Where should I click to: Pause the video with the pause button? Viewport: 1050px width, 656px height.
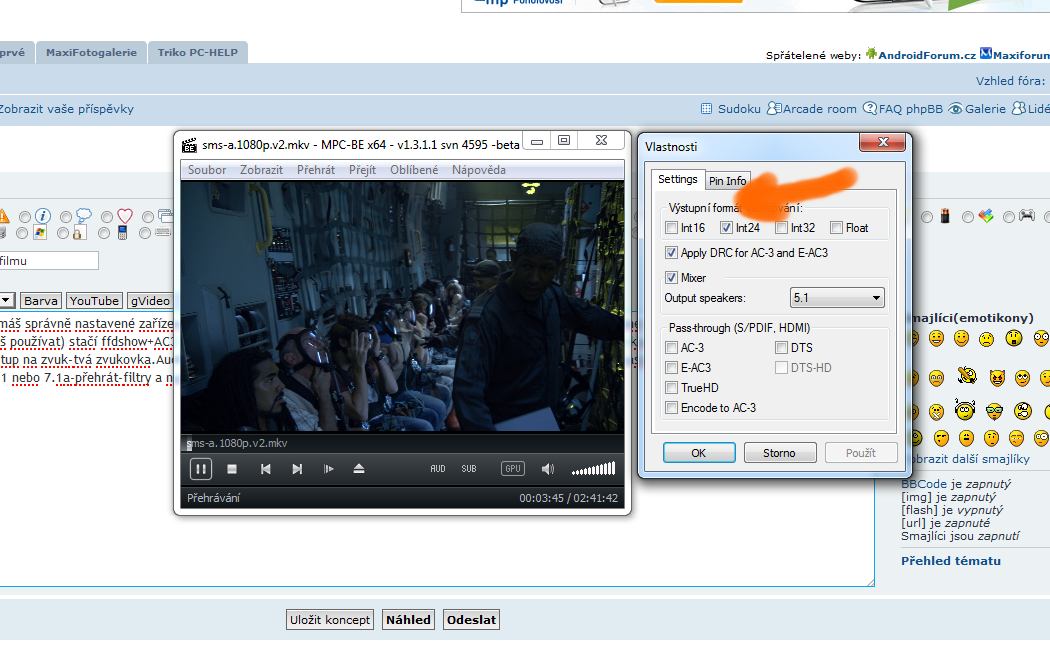tap(201, 469)
